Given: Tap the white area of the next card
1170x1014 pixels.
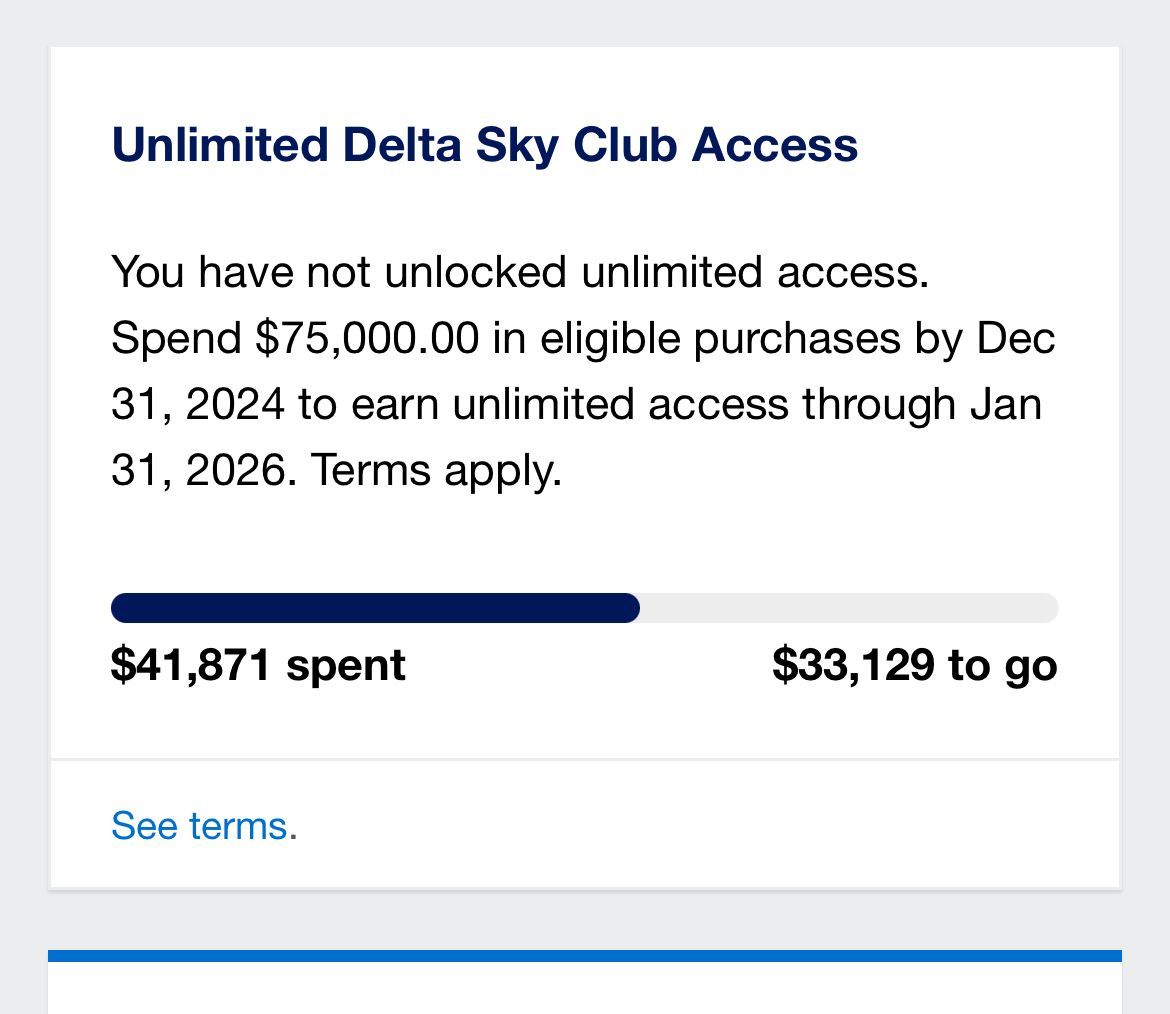Looking at the screenshot, I should tap(585, 990).
